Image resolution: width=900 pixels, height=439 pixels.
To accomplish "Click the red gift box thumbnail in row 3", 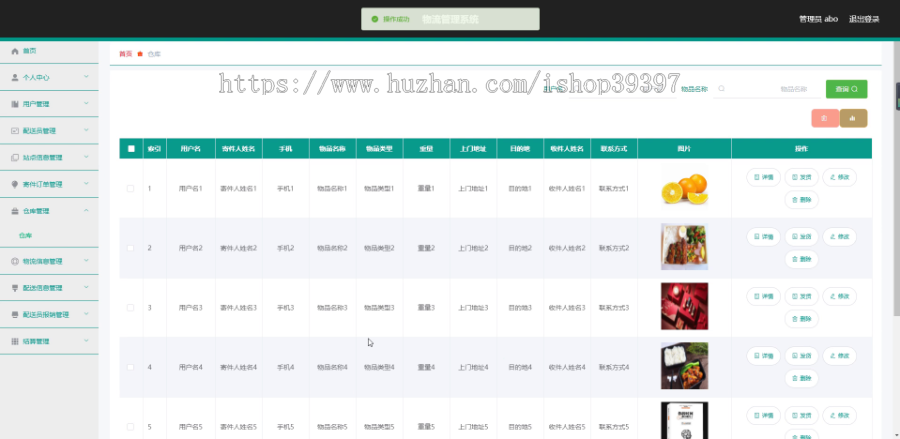I will click(x=684, y=306).
